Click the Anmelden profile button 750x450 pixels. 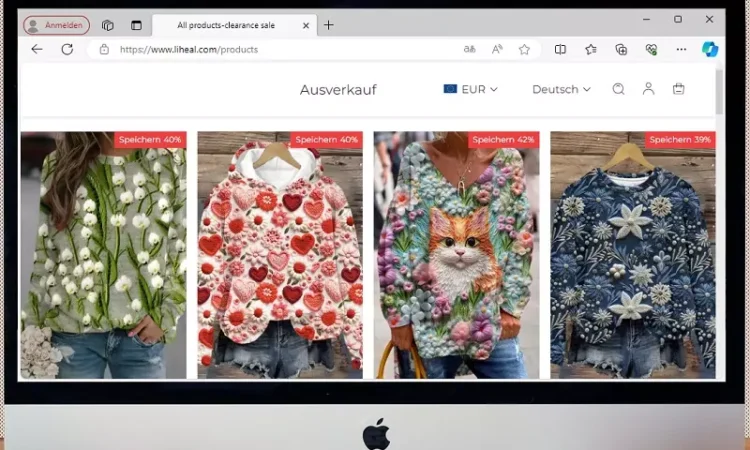[56, 25]
